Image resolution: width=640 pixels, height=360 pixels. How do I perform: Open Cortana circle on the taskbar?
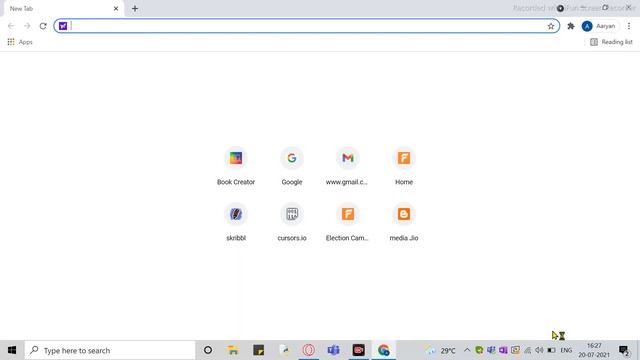pos(208,350)
